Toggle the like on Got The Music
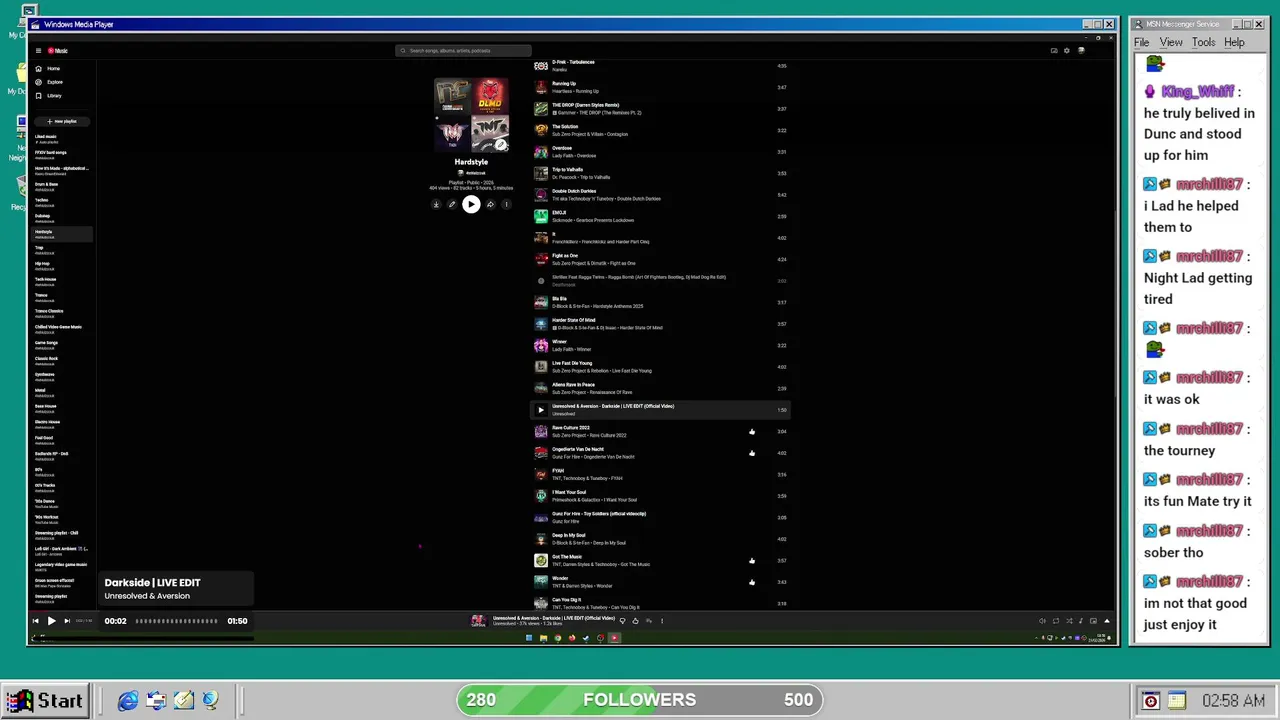 (752, 561)
